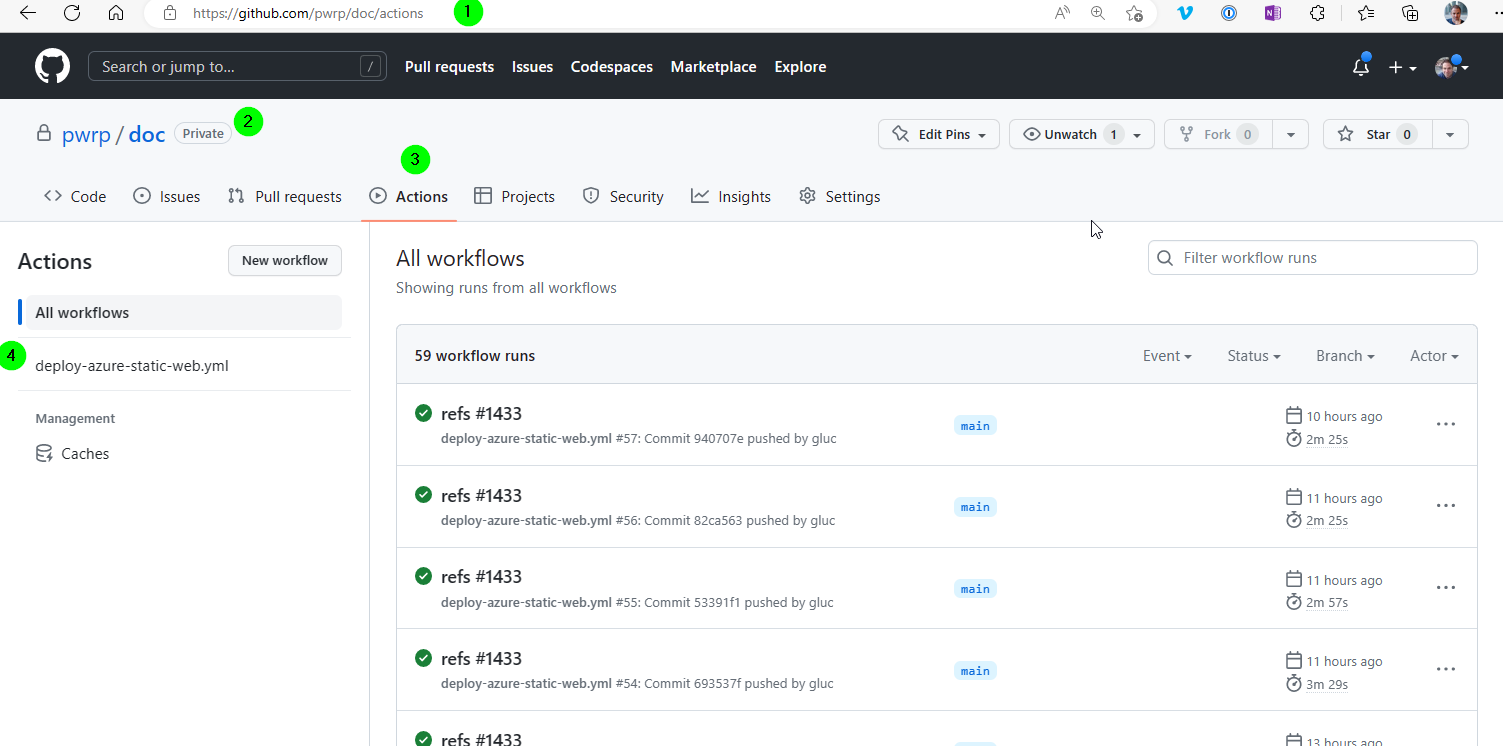Star the repository
The height and width of the screenshot is (746, 1503).
click(x=1377, y=134)
